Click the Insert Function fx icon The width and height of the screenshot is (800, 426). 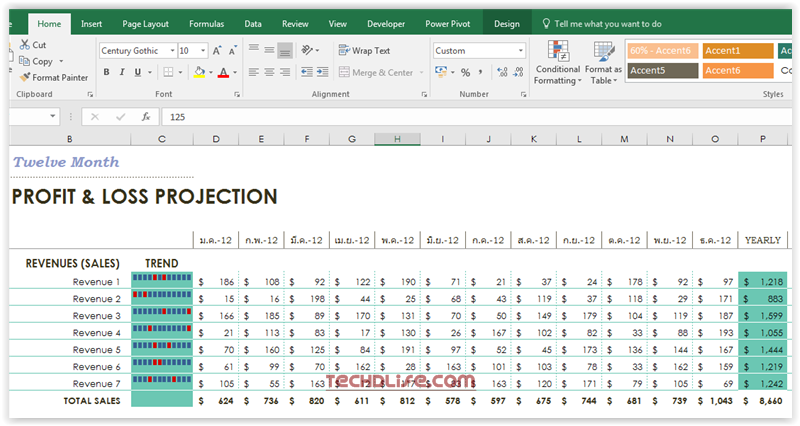pyautogui.click(x=146, y=117)
